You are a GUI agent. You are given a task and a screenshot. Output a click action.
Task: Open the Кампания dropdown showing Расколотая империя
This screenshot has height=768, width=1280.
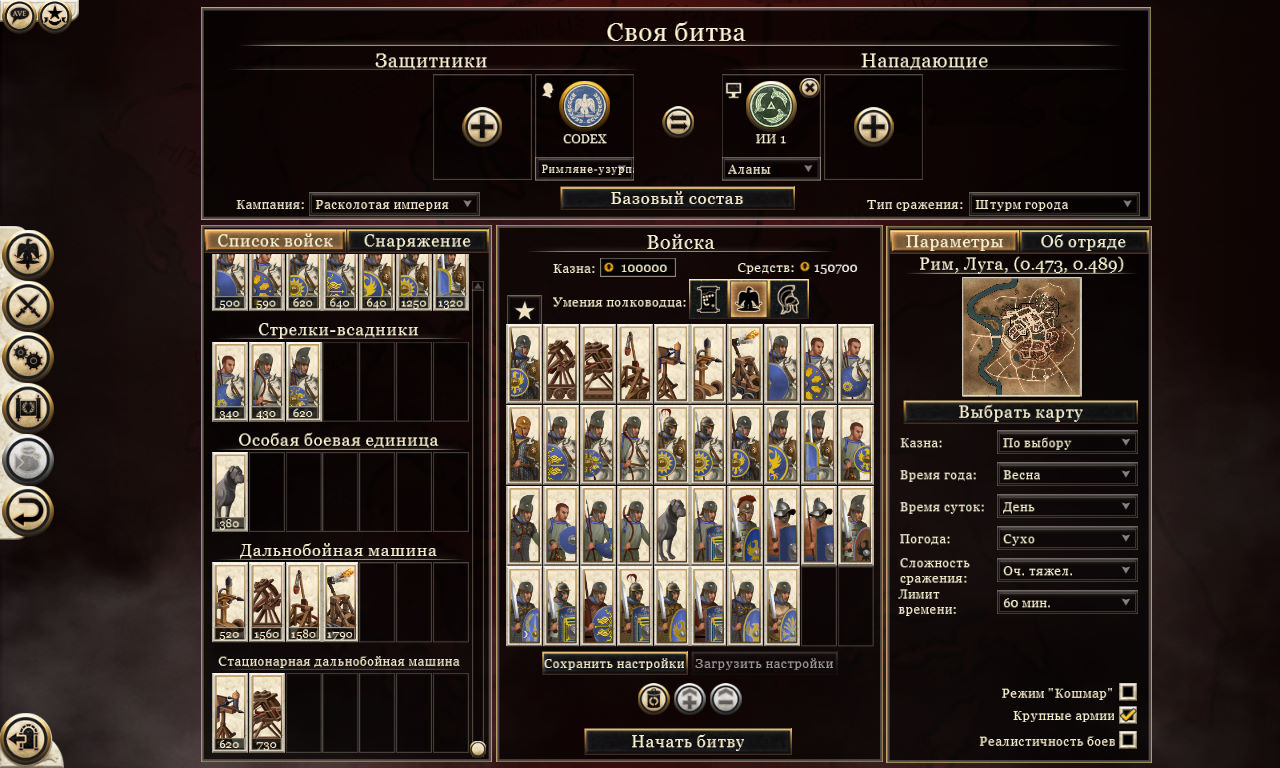tap(394, 204)
